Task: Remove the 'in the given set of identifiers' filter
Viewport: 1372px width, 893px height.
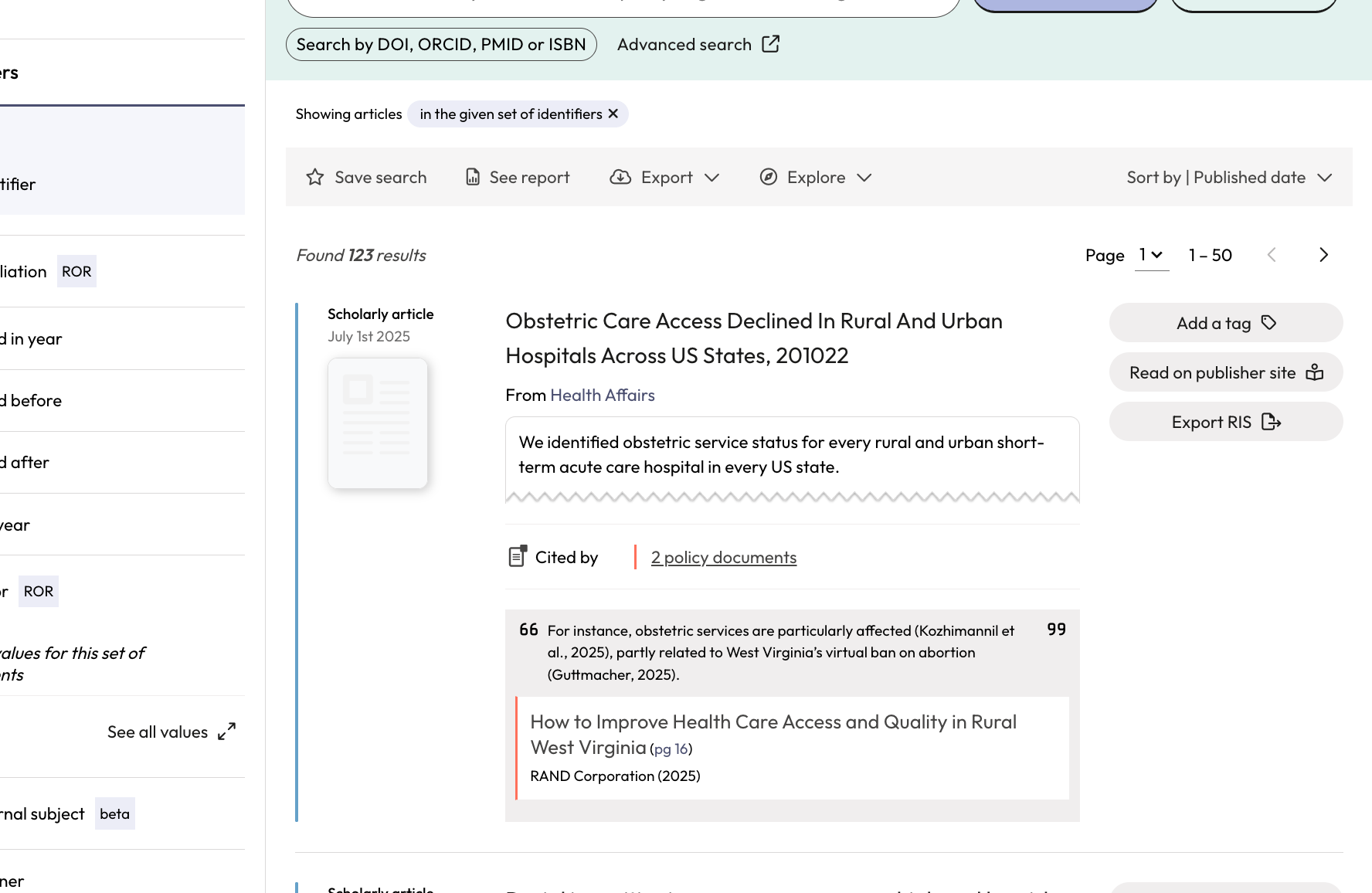Action: [x=613, y=114]
